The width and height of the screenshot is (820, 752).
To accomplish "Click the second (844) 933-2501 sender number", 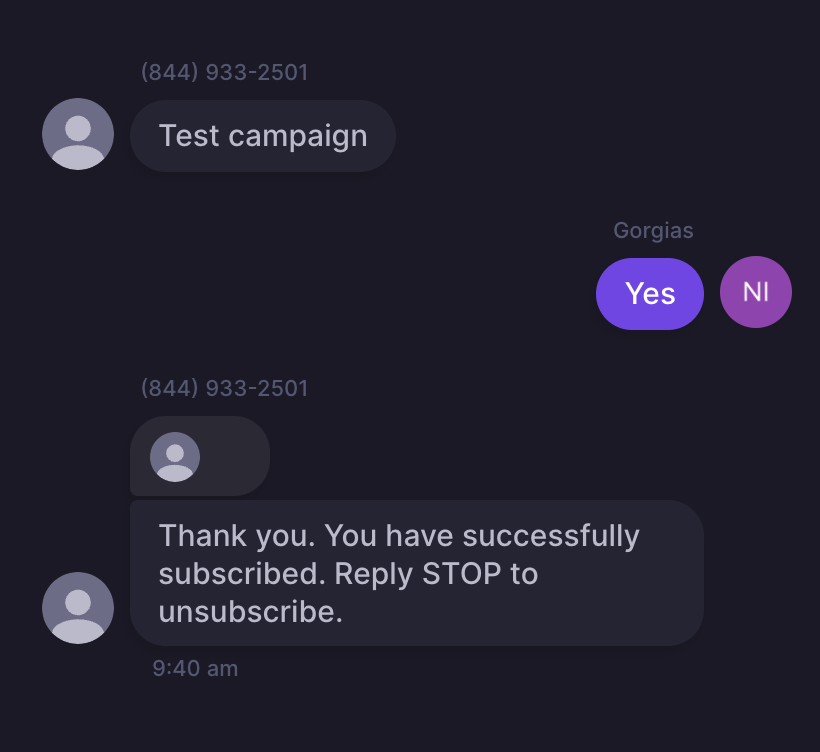I will click(x=224, y=388).
